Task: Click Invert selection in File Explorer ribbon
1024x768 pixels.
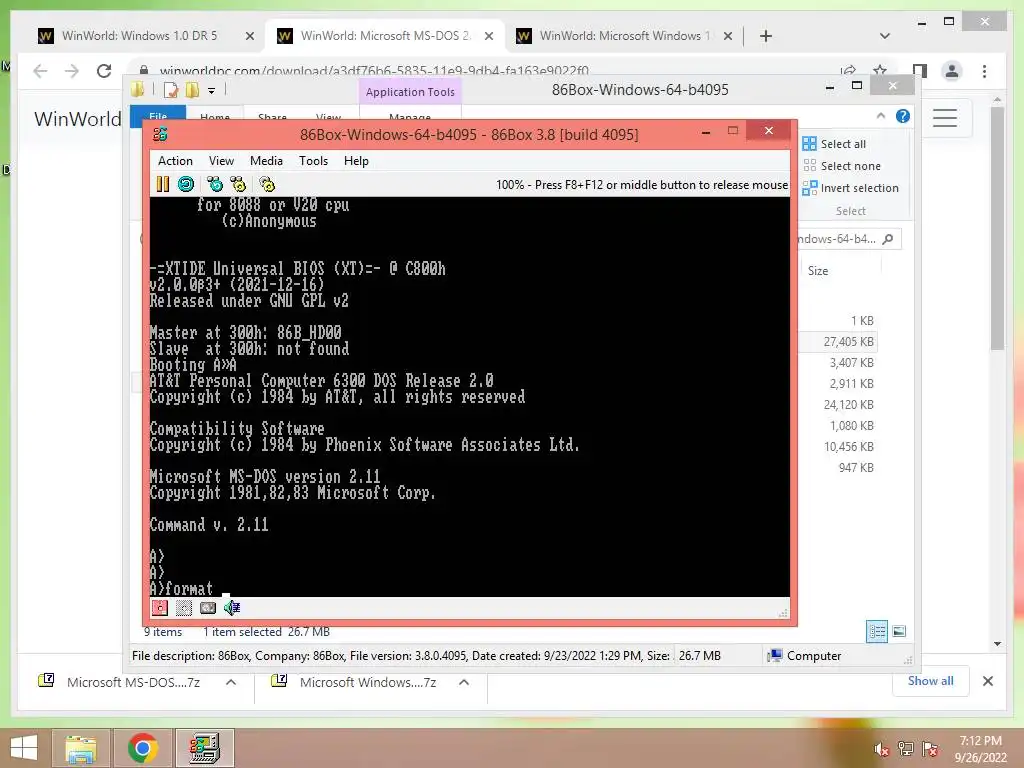Action: [x=851, y=188]
